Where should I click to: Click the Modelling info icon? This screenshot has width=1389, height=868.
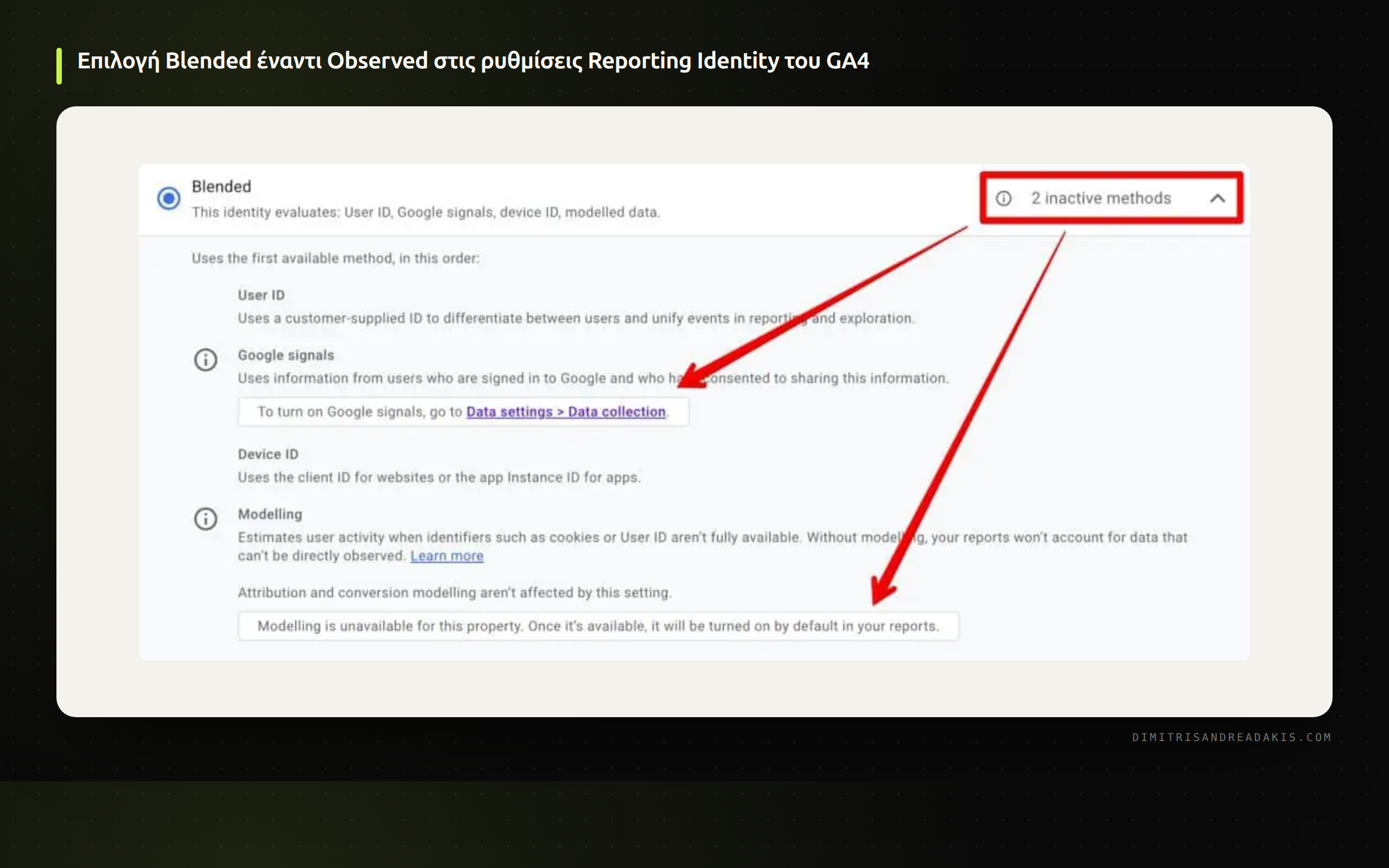point(206,519)
